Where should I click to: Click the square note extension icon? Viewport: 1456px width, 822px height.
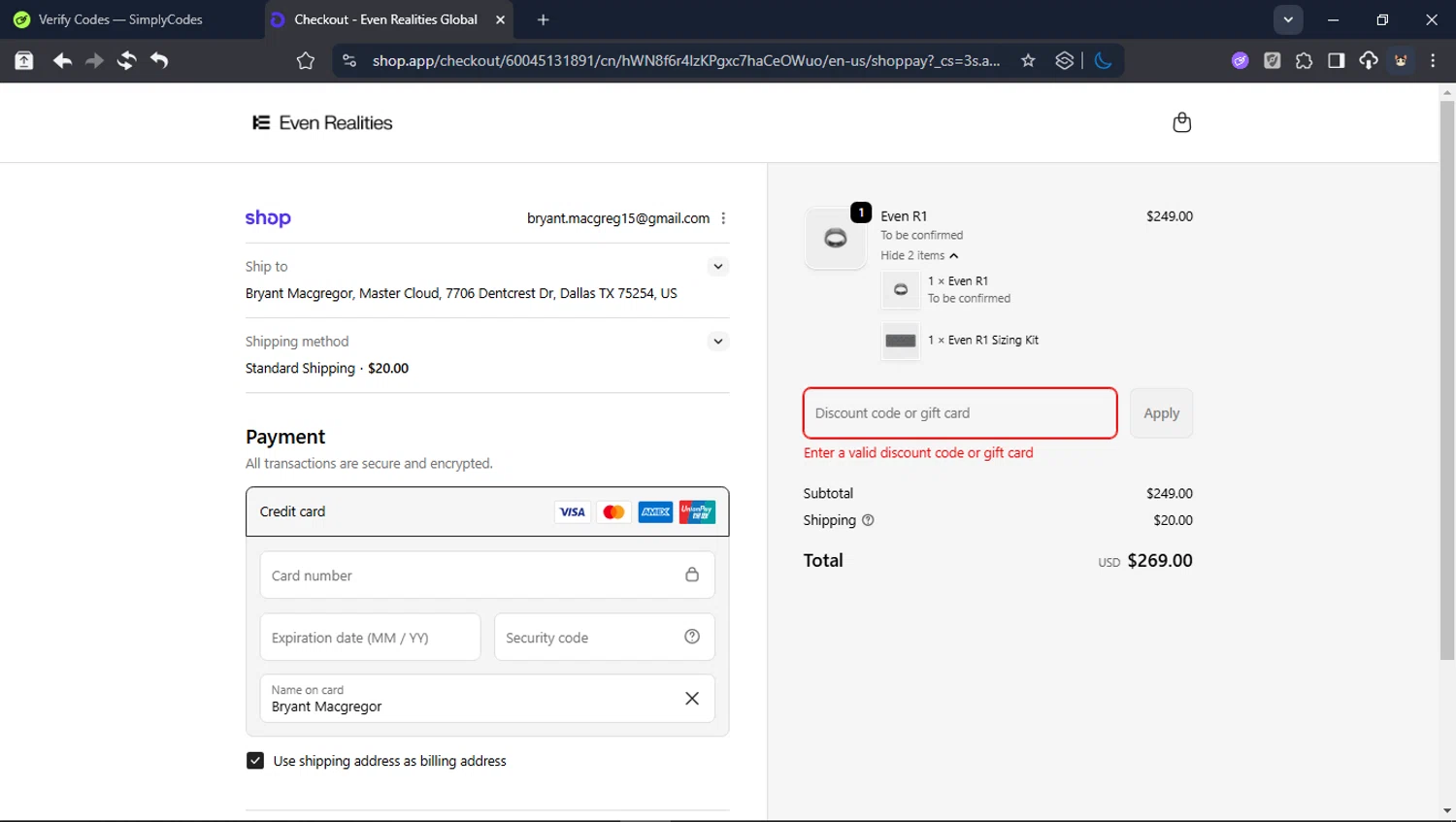(1272, 60)
